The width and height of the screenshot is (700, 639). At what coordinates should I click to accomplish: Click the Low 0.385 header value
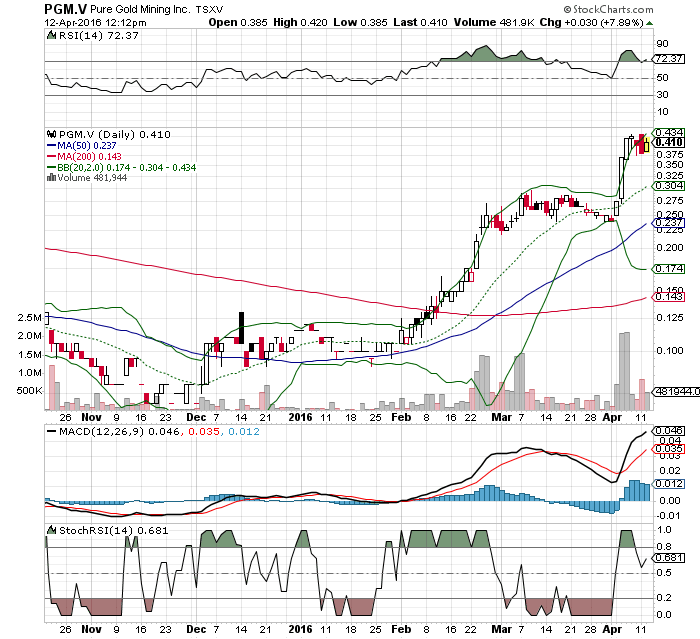[x=360, y=22]
